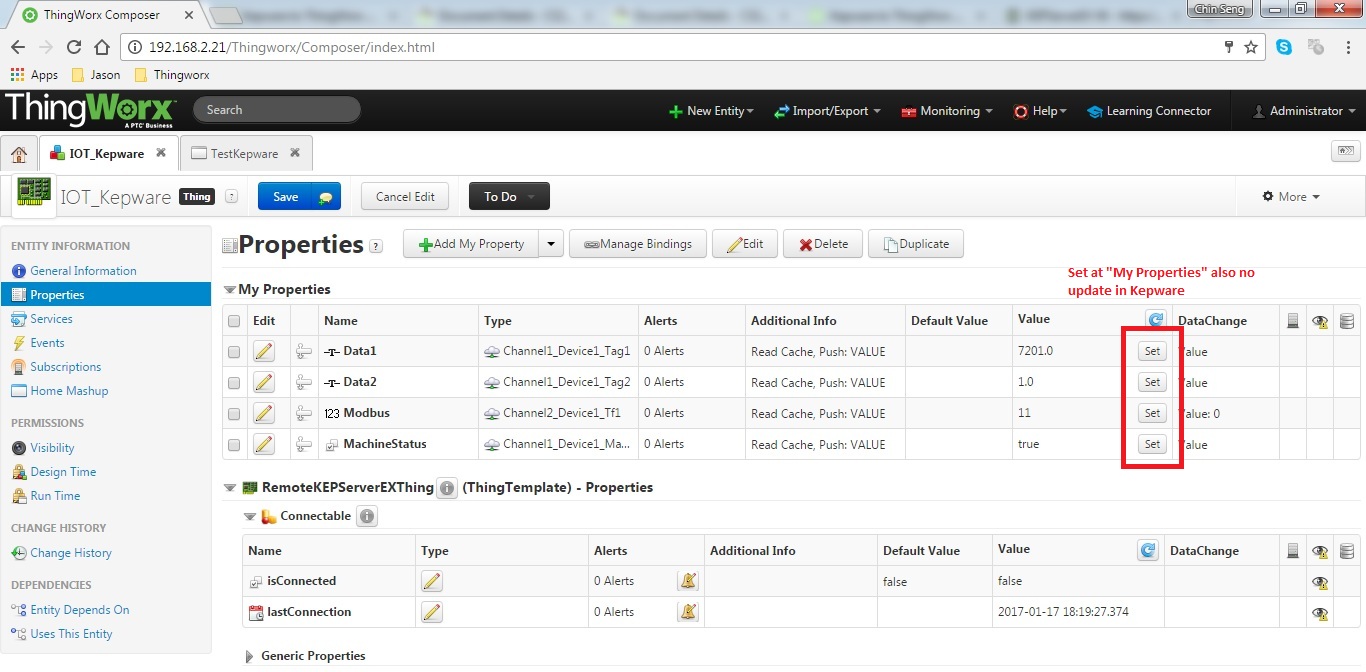
Task: Check the Data1 row checkbox
Action: click(x=234, y=352)
